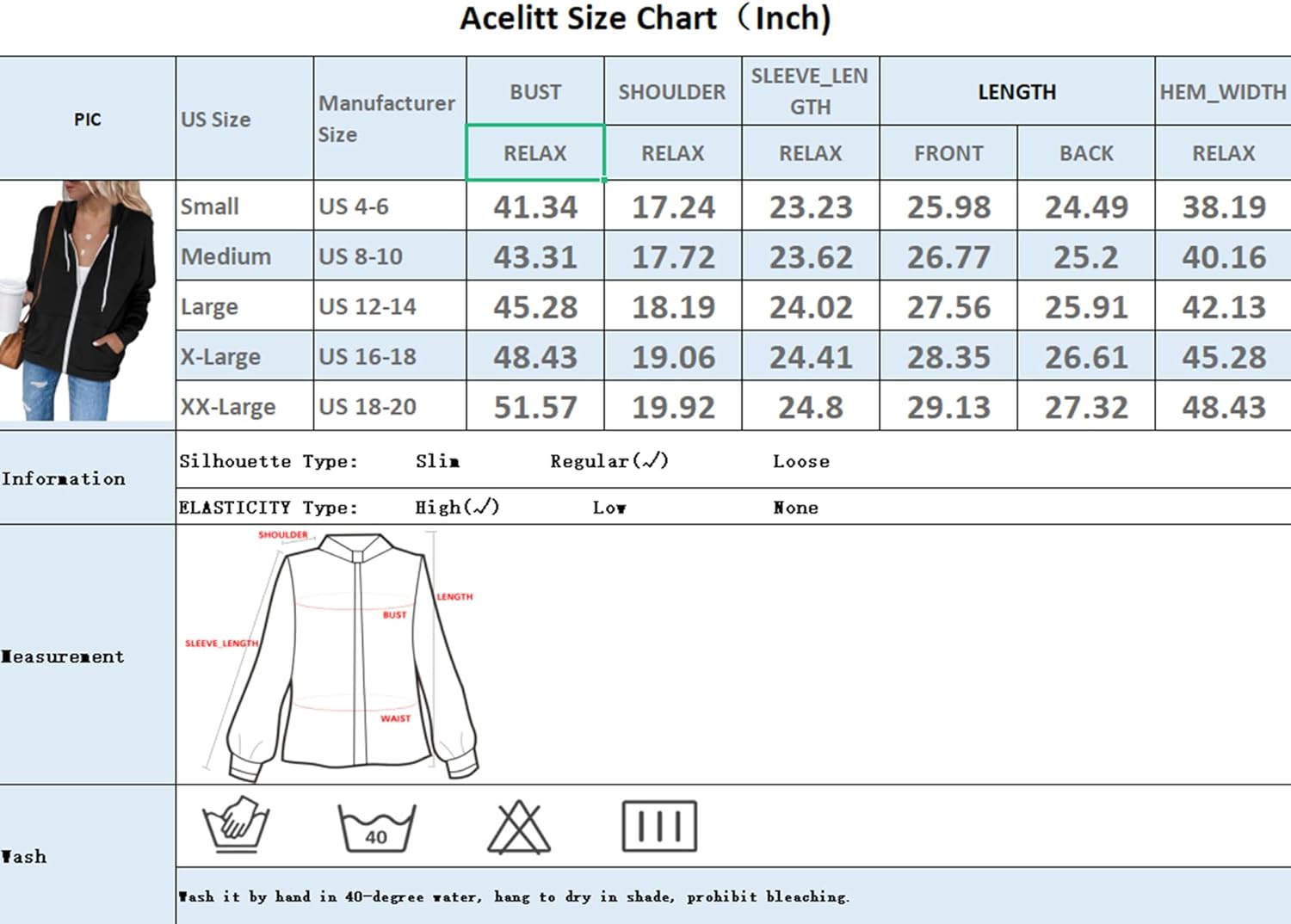Click the XX-Large hem width 48.43
The width and height of the screenshot is (1291, 924).
(1223, 407)
